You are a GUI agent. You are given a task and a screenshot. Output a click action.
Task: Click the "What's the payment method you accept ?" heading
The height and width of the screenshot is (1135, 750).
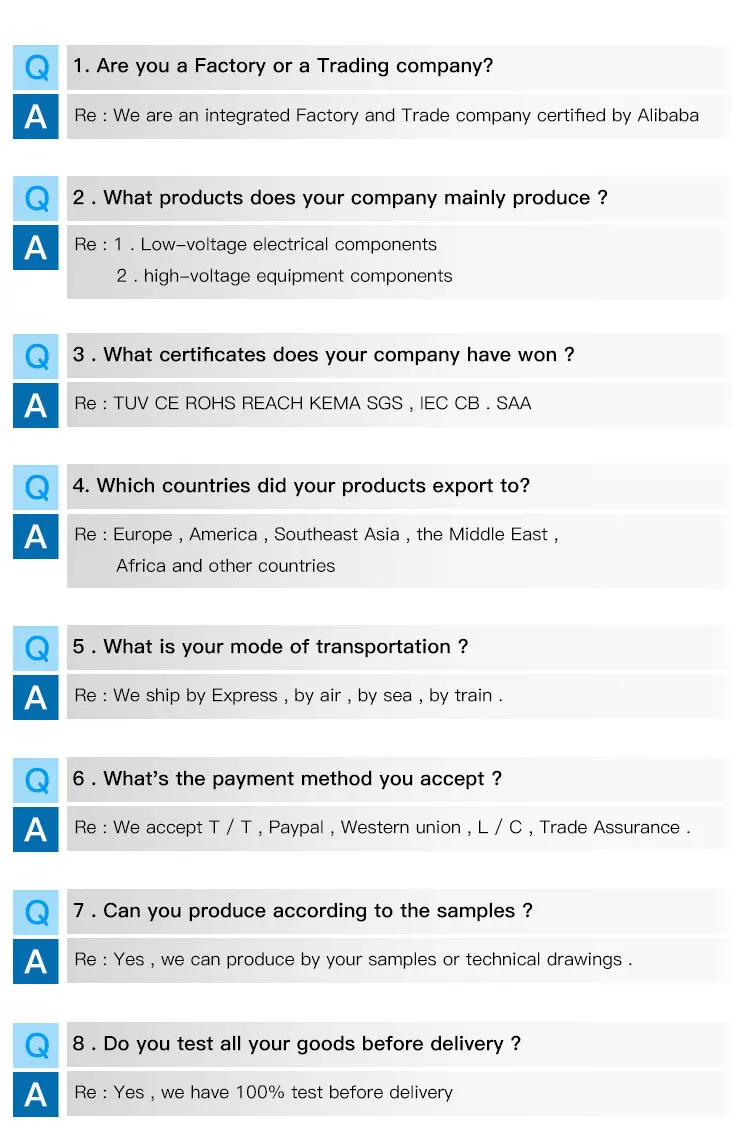(287, 779)
